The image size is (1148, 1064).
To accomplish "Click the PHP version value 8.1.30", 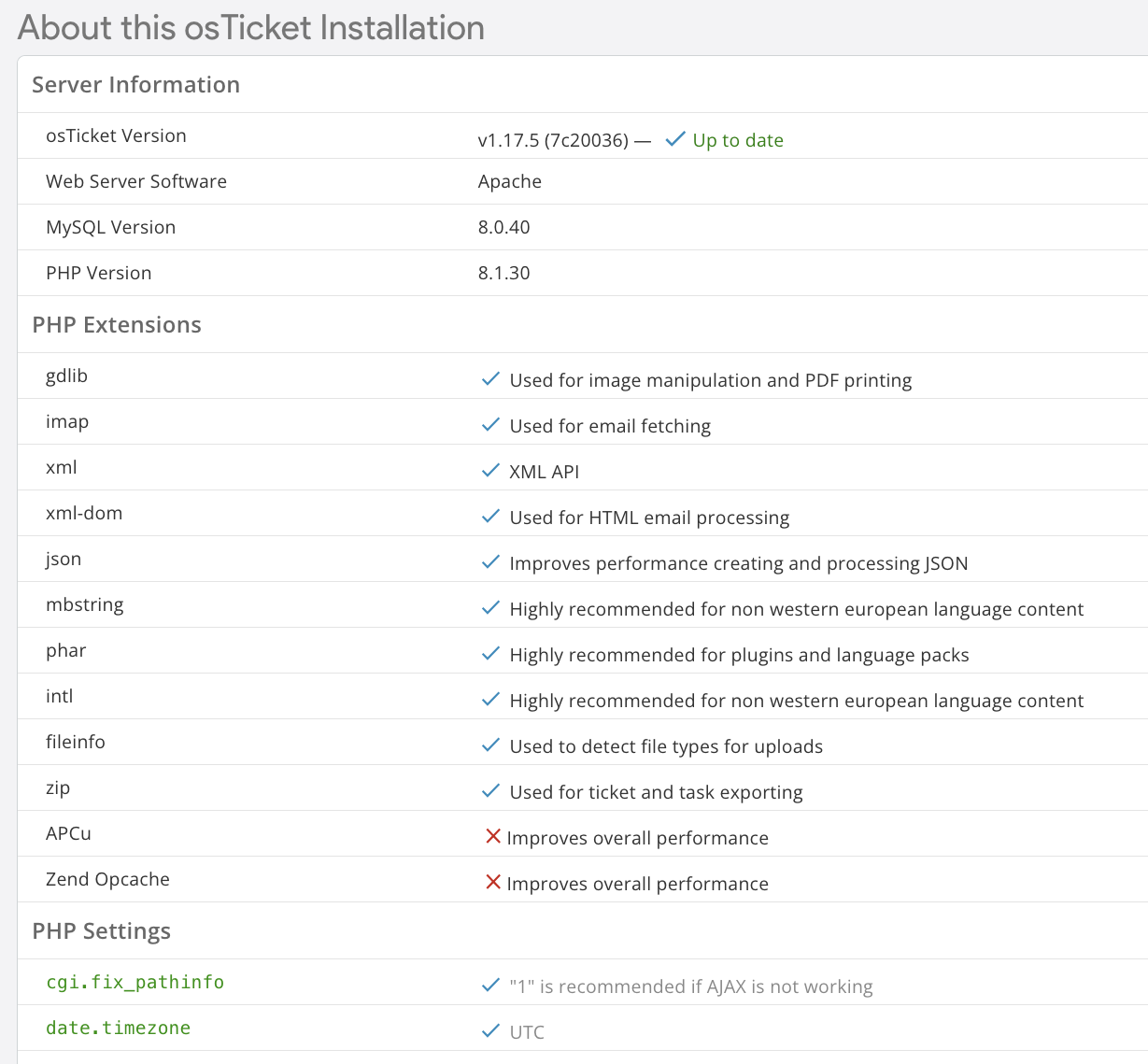I will tap(504, 273).
